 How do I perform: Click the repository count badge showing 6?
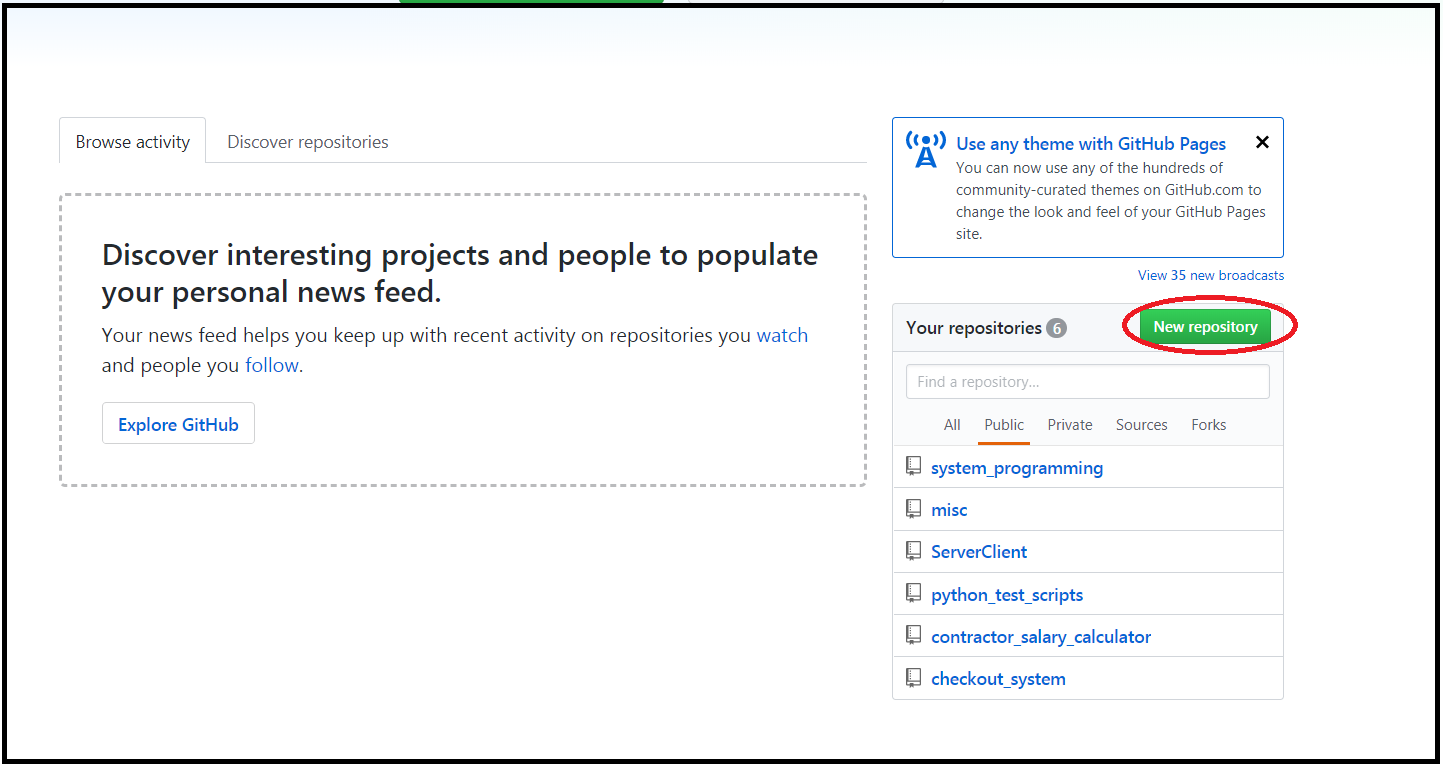(x=1057, y=327)
